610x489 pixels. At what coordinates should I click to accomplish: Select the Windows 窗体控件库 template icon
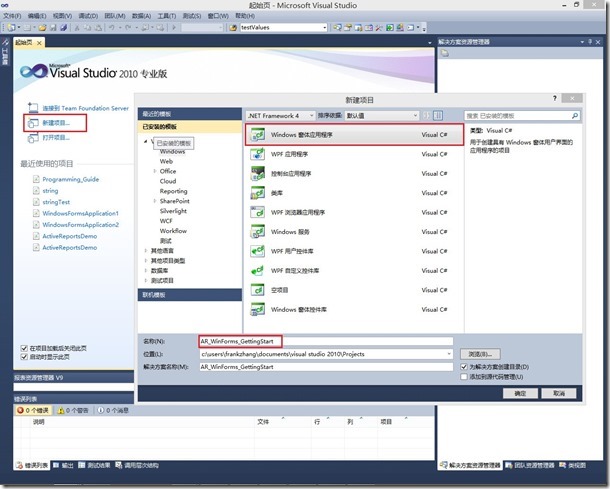point(258,310)
